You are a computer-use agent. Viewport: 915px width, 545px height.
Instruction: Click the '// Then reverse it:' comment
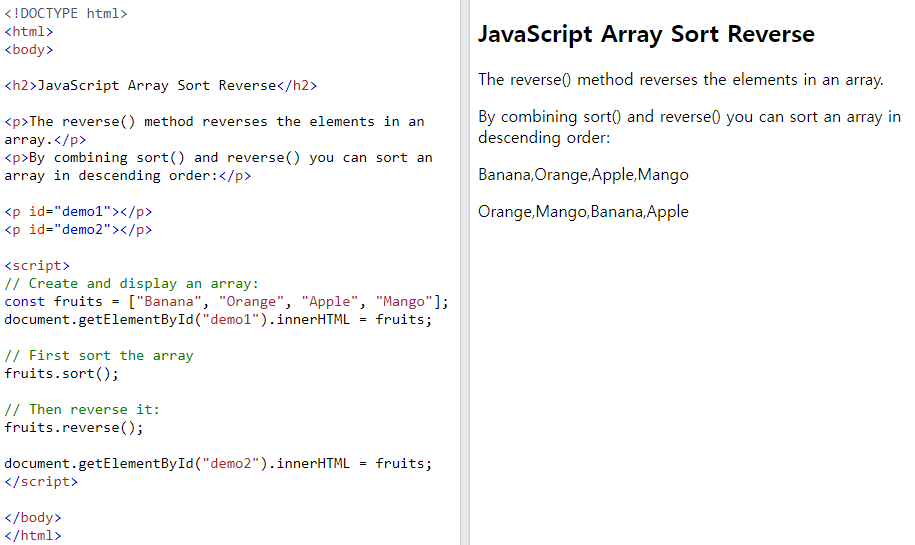[x=82, y=410]
